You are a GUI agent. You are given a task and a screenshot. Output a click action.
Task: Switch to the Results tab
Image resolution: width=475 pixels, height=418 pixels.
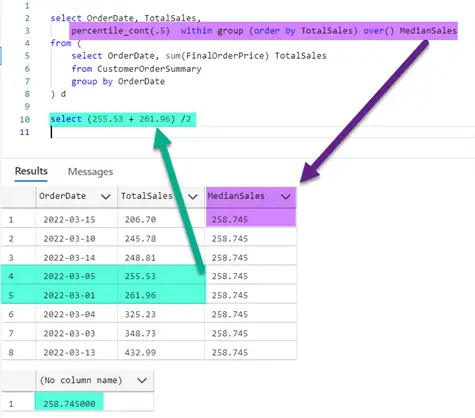point(31,171)
